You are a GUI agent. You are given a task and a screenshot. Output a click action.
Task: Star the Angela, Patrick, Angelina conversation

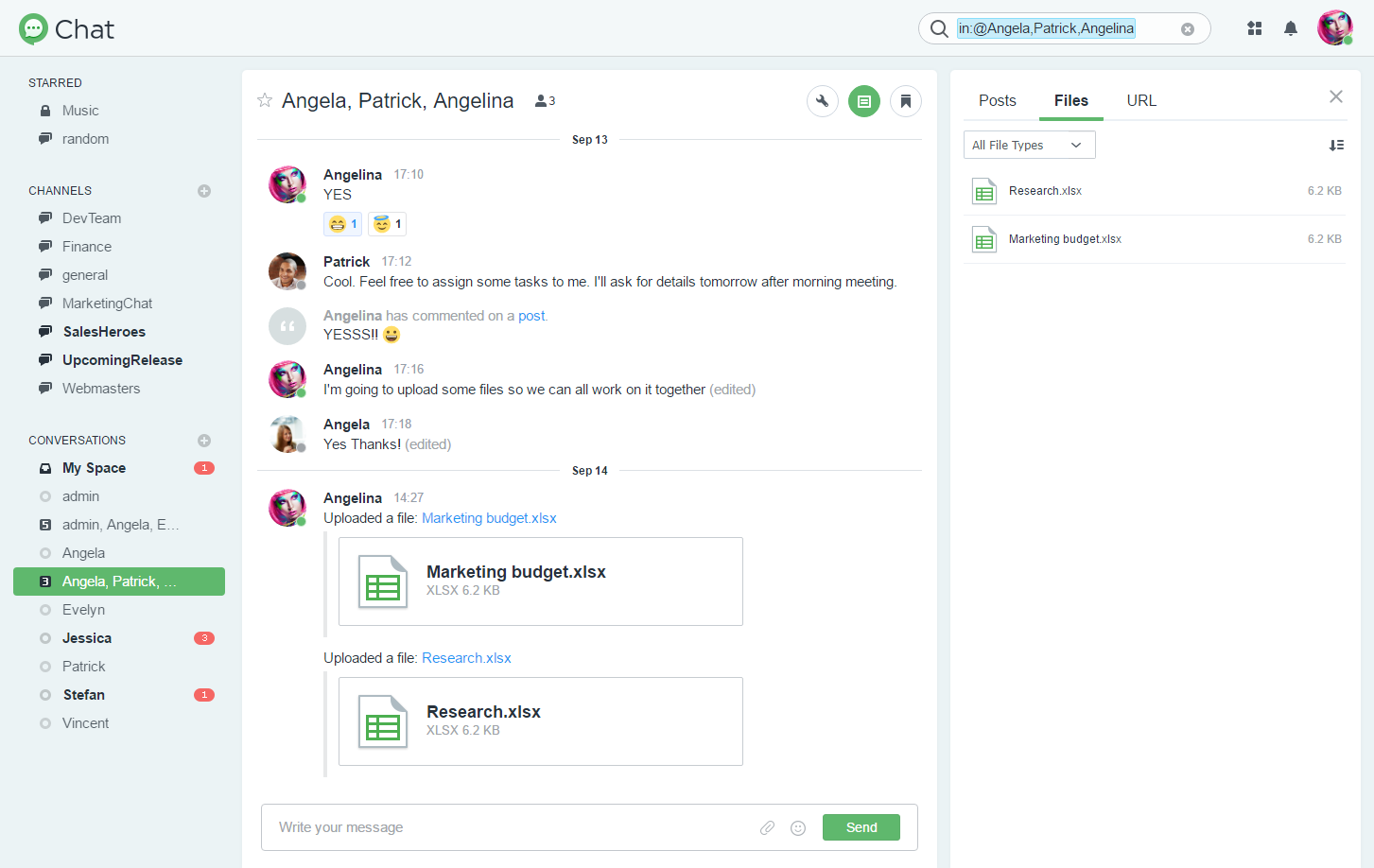[x=265, y=100]
